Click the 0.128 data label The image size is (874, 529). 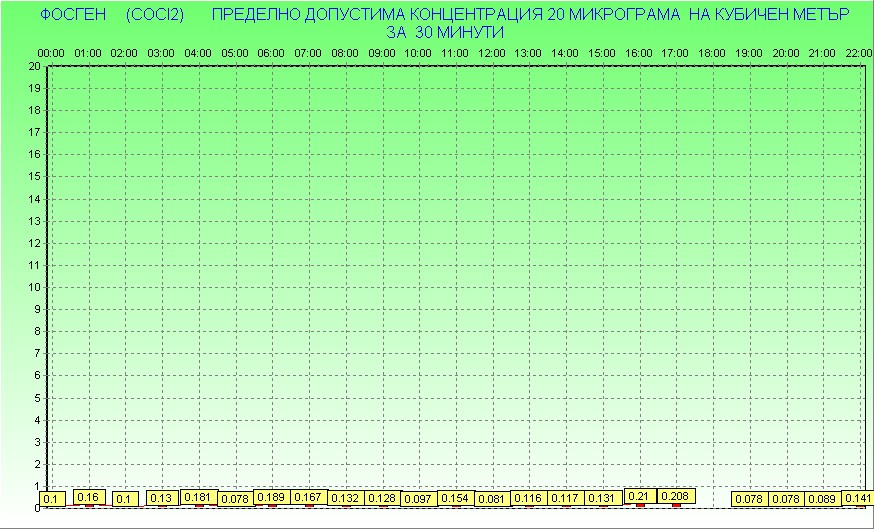click(x=382, y=498)
